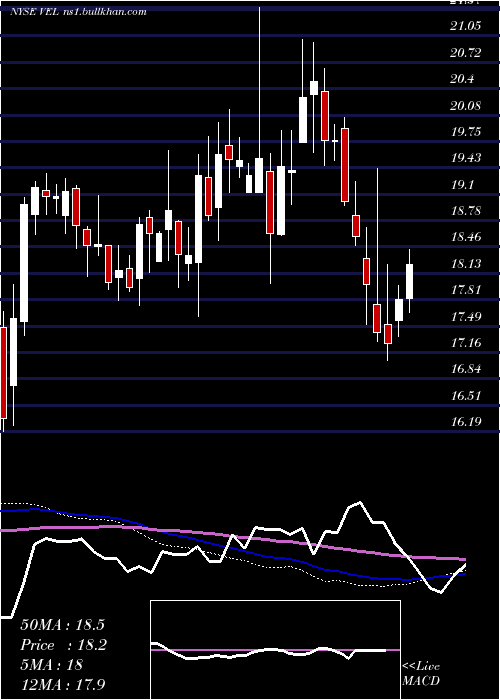Click the 17.16 price axis label
Screen dimensions: 500x700
466,343
